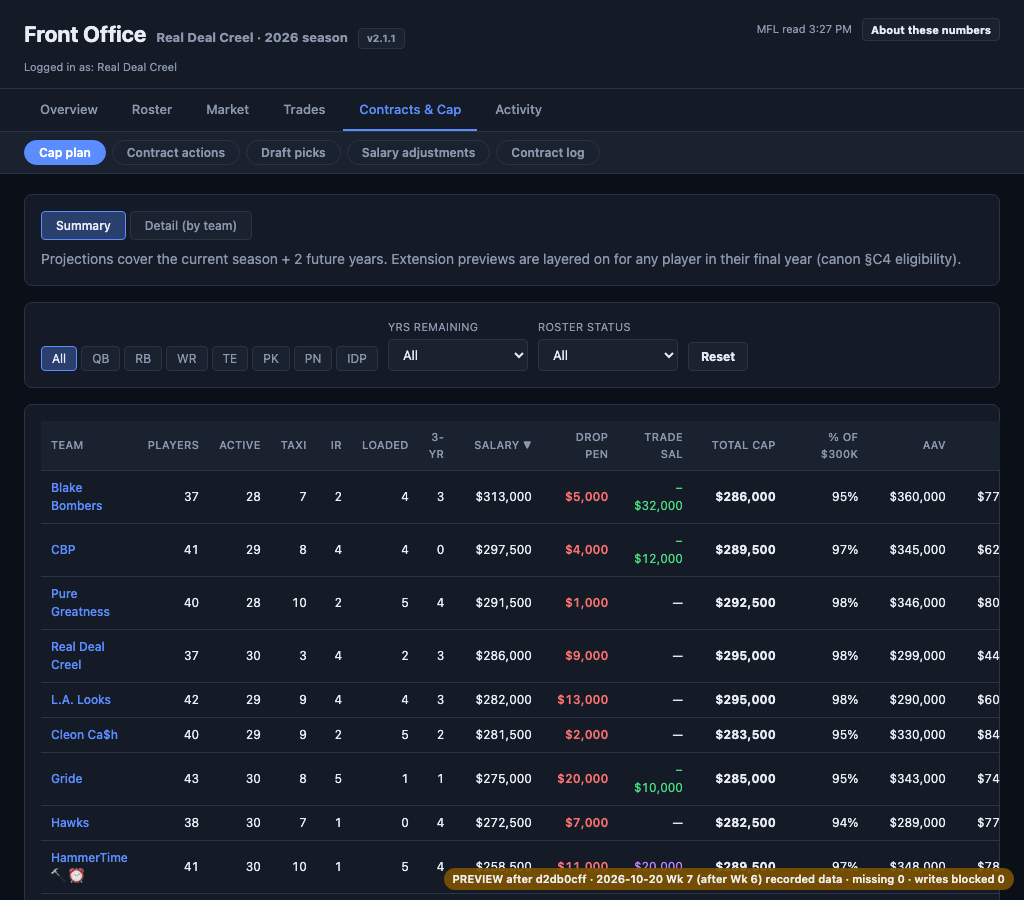Click the hammer icon under HammerTime
Viewport: 1024px width, 900px height.
point(57,875)
